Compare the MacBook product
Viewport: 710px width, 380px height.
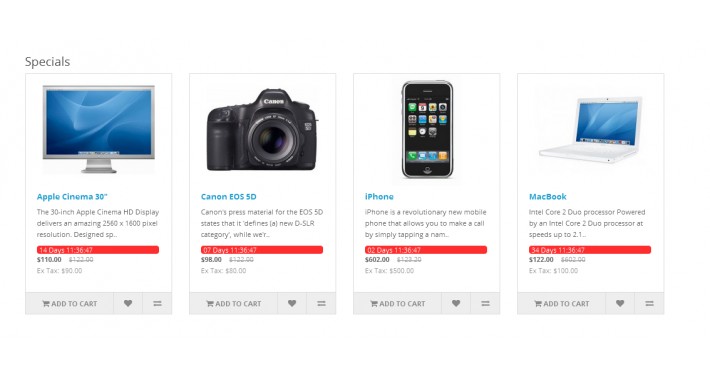(x=649, y=303)
